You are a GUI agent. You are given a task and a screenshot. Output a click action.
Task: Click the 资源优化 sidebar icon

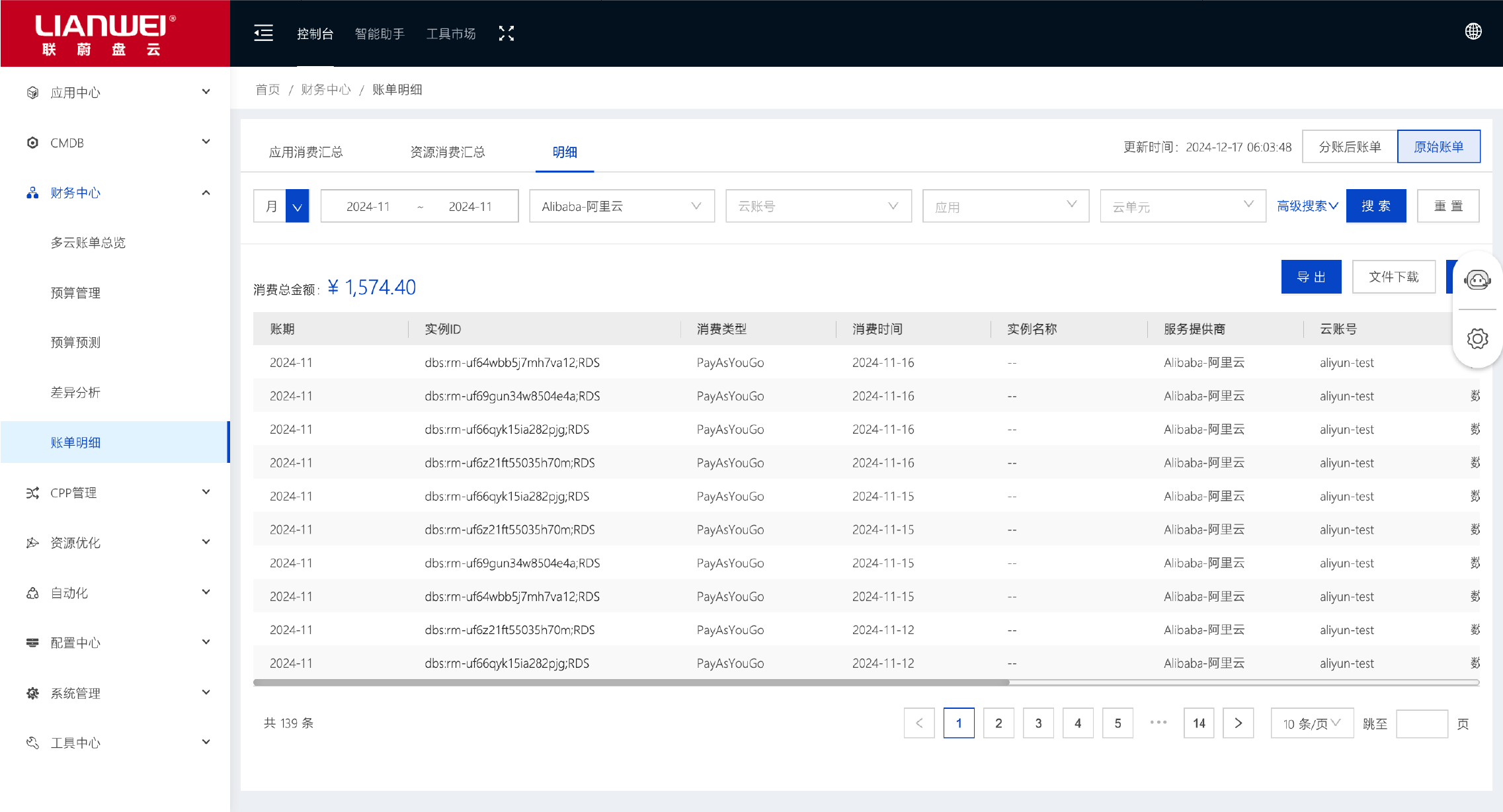click(32, 543)
